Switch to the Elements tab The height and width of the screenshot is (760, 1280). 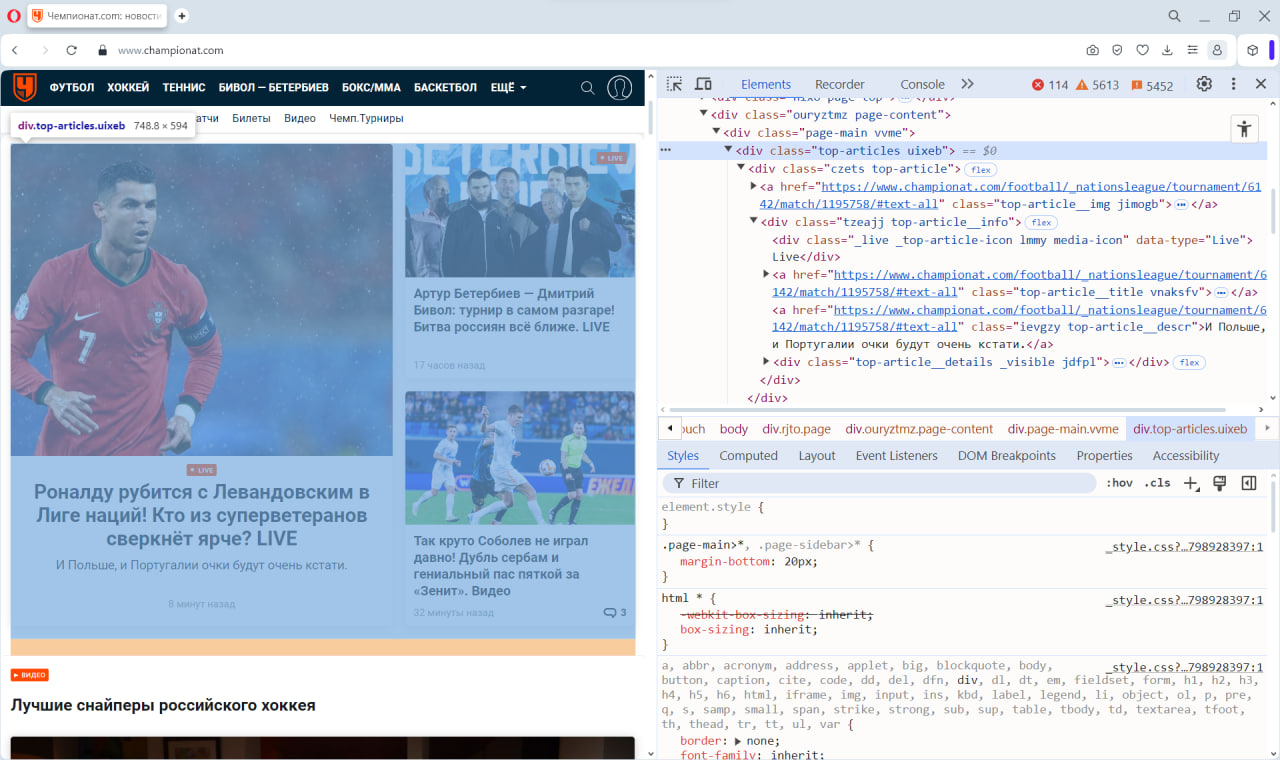[766, 84]
